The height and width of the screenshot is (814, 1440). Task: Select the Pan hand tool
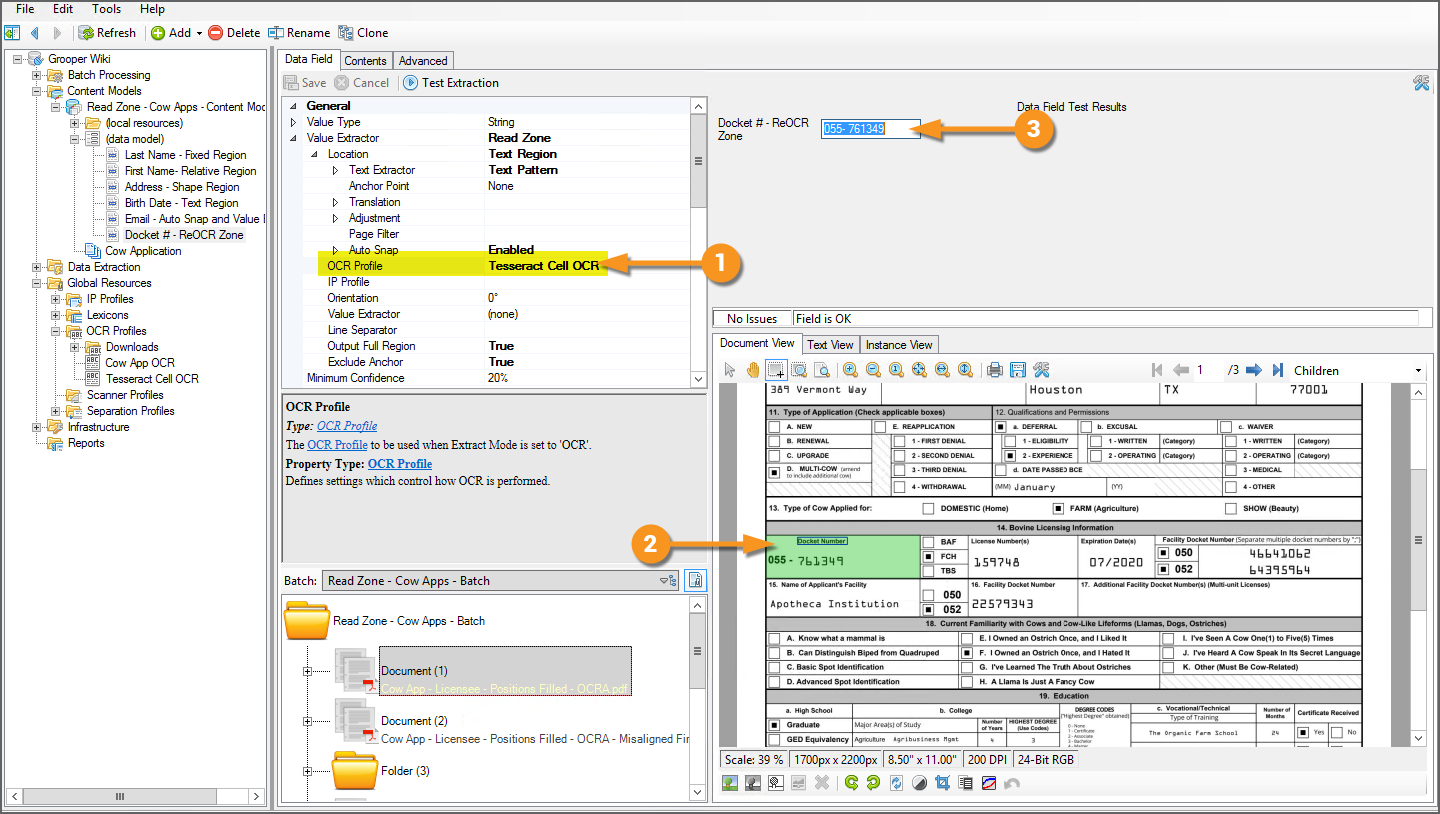(751, 370)
